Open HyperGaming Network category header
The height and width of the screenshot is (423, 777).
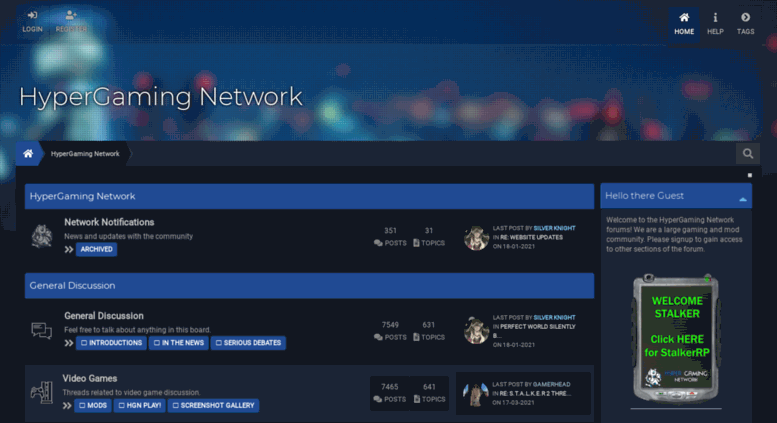coord(82,196)
